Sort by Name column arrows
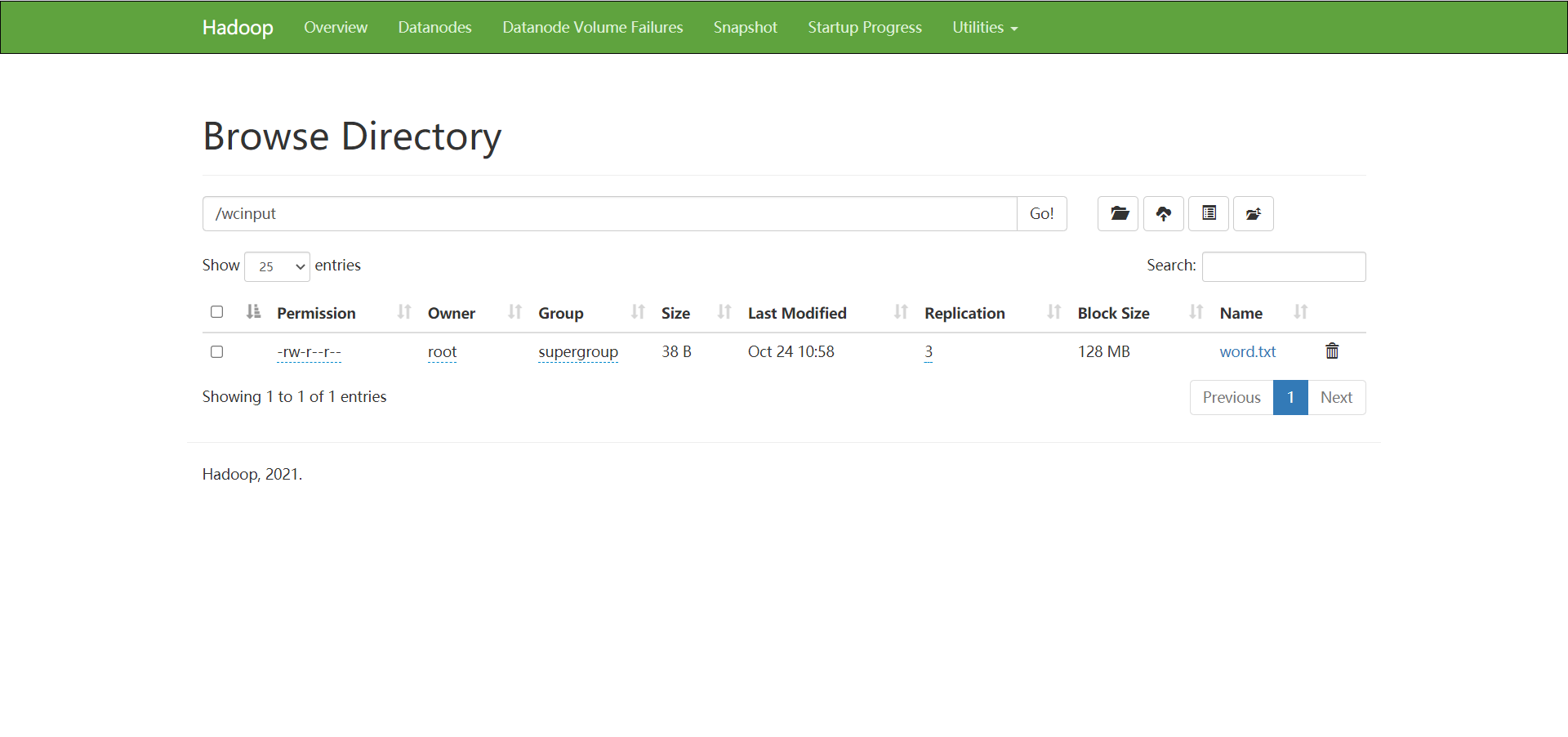Screen dimensions: 1568x737 click(x=1301, y=311)
